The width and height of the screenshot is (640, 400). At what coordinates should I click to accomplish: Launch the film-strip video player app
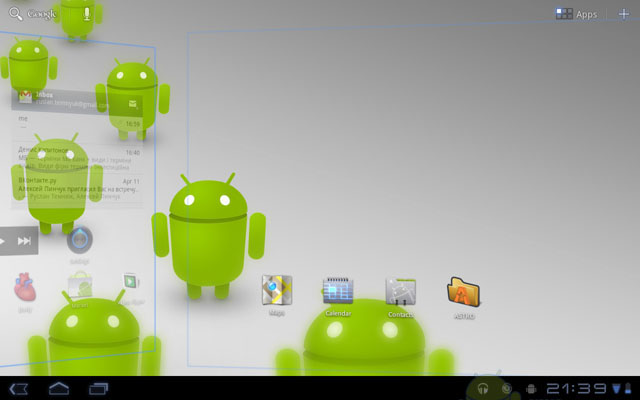pyautogui.click(x=131, y=282)
